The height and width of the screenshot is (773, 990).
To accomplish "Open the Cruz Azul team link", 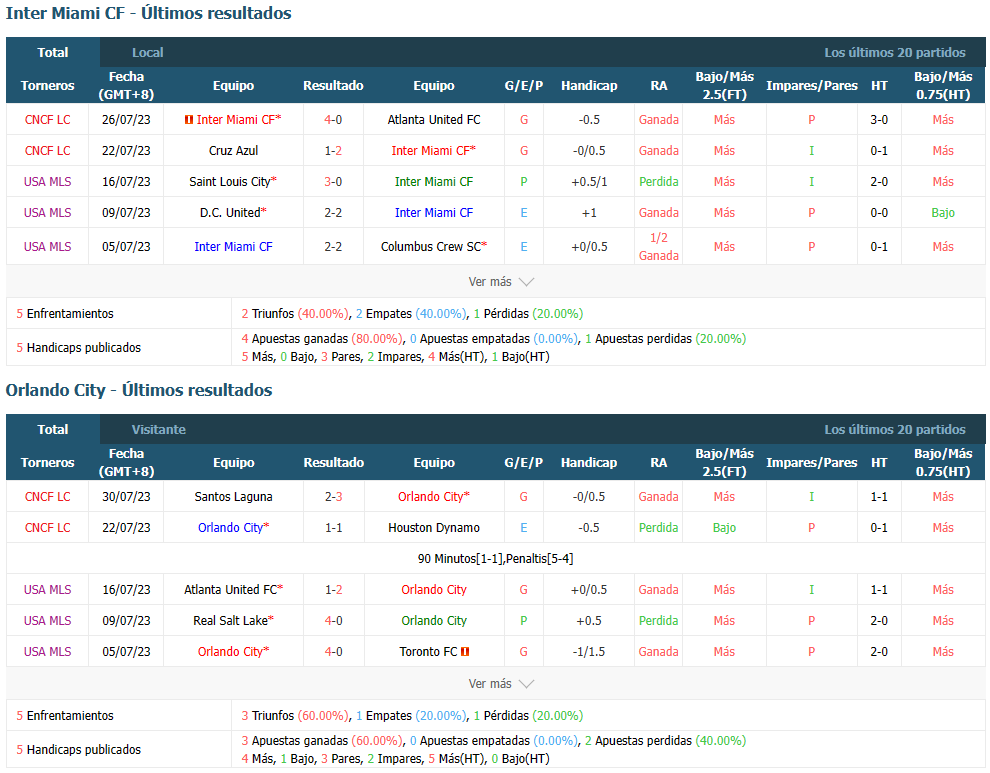I will (x=234, y=151).
